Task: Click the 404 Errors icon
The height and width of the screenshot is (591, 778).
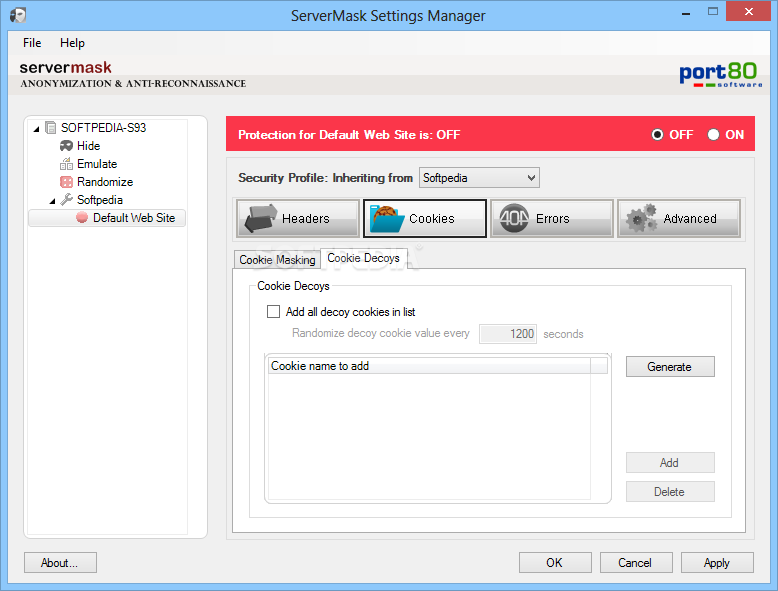Action: coord(514,218)
